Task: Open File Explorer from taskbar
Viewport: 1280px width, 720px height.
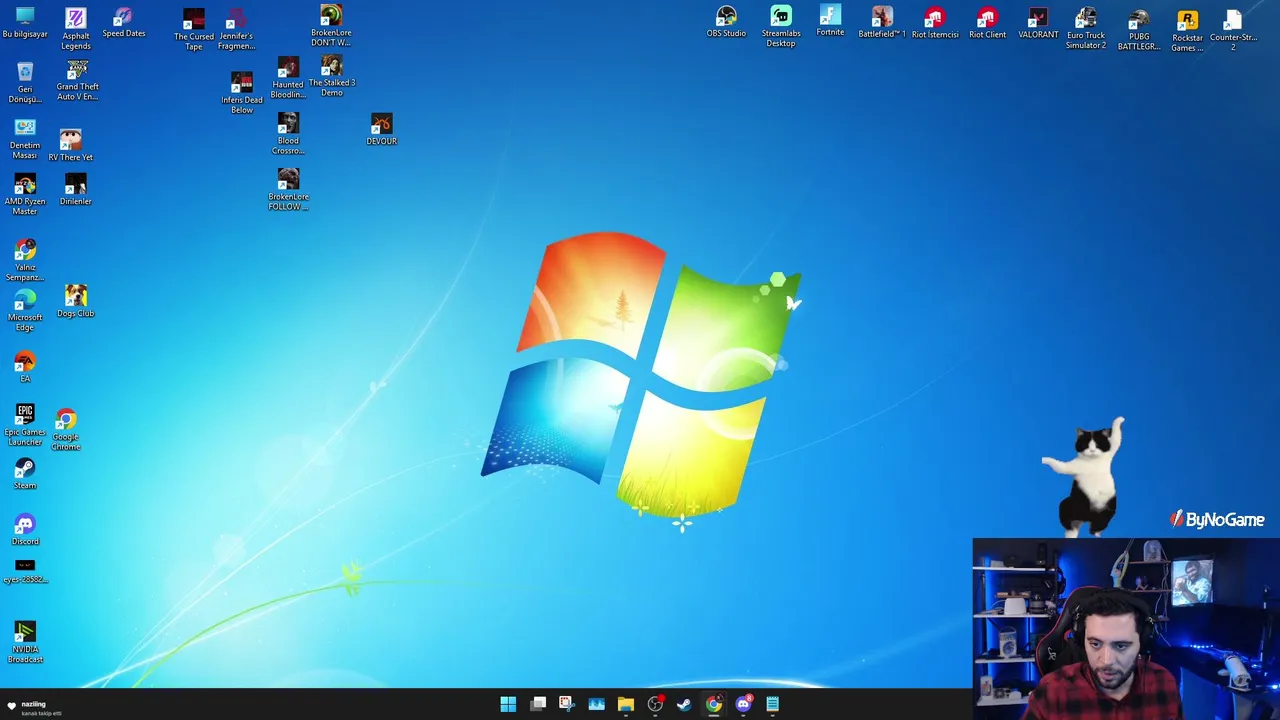Action: (x=625, y=704)
